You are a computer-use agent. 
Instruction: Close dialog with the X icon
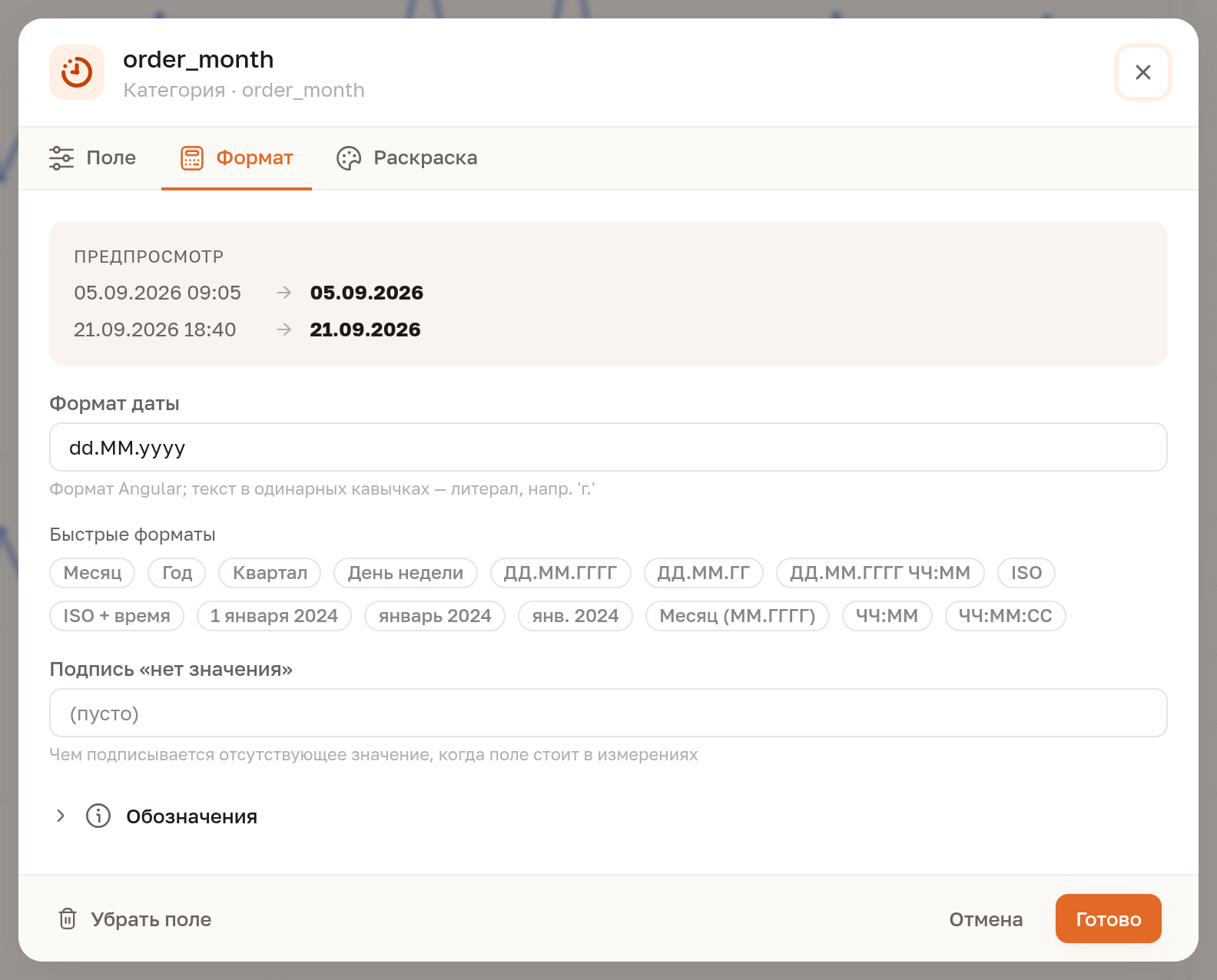[1142, 72]
